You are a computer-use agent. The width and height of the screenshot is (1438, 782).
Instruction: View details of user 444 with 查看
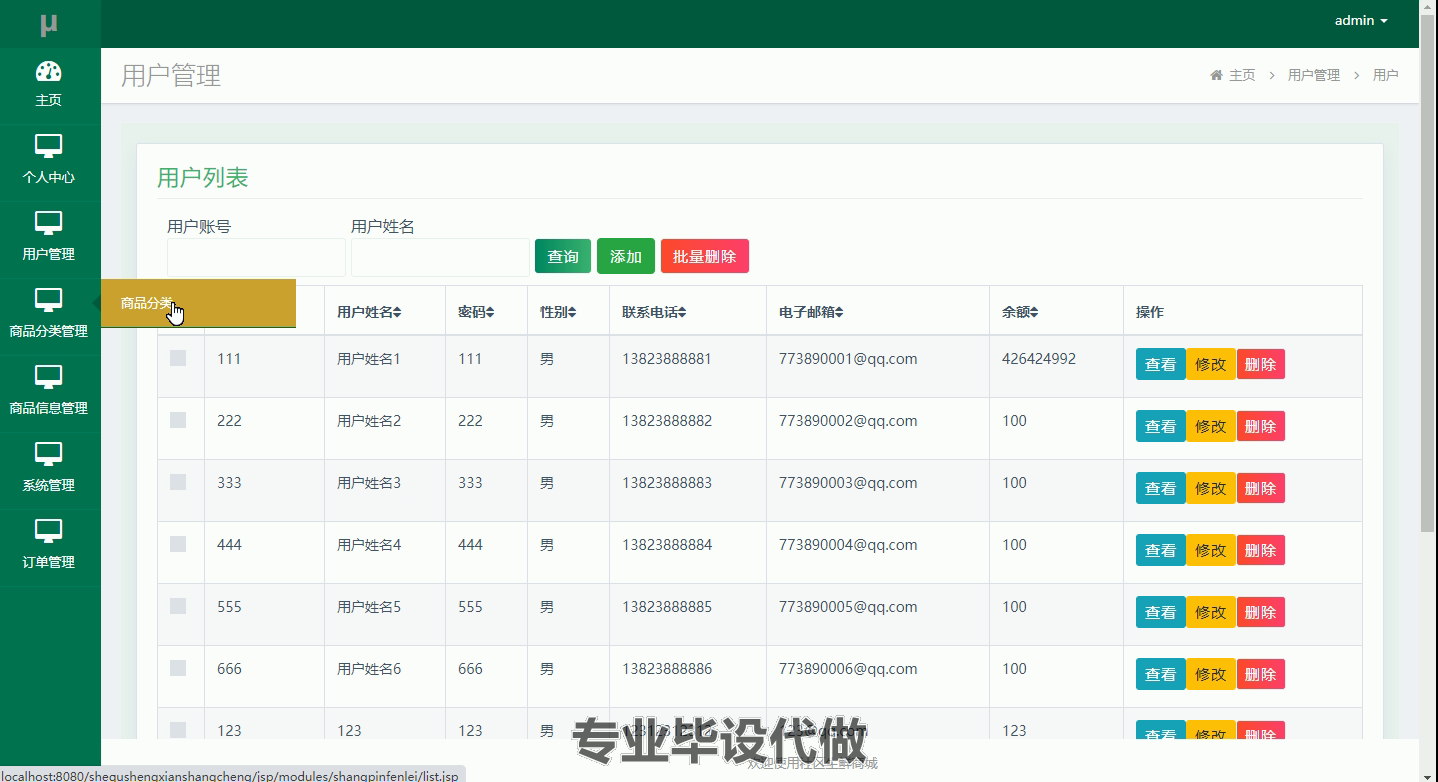1160,550
